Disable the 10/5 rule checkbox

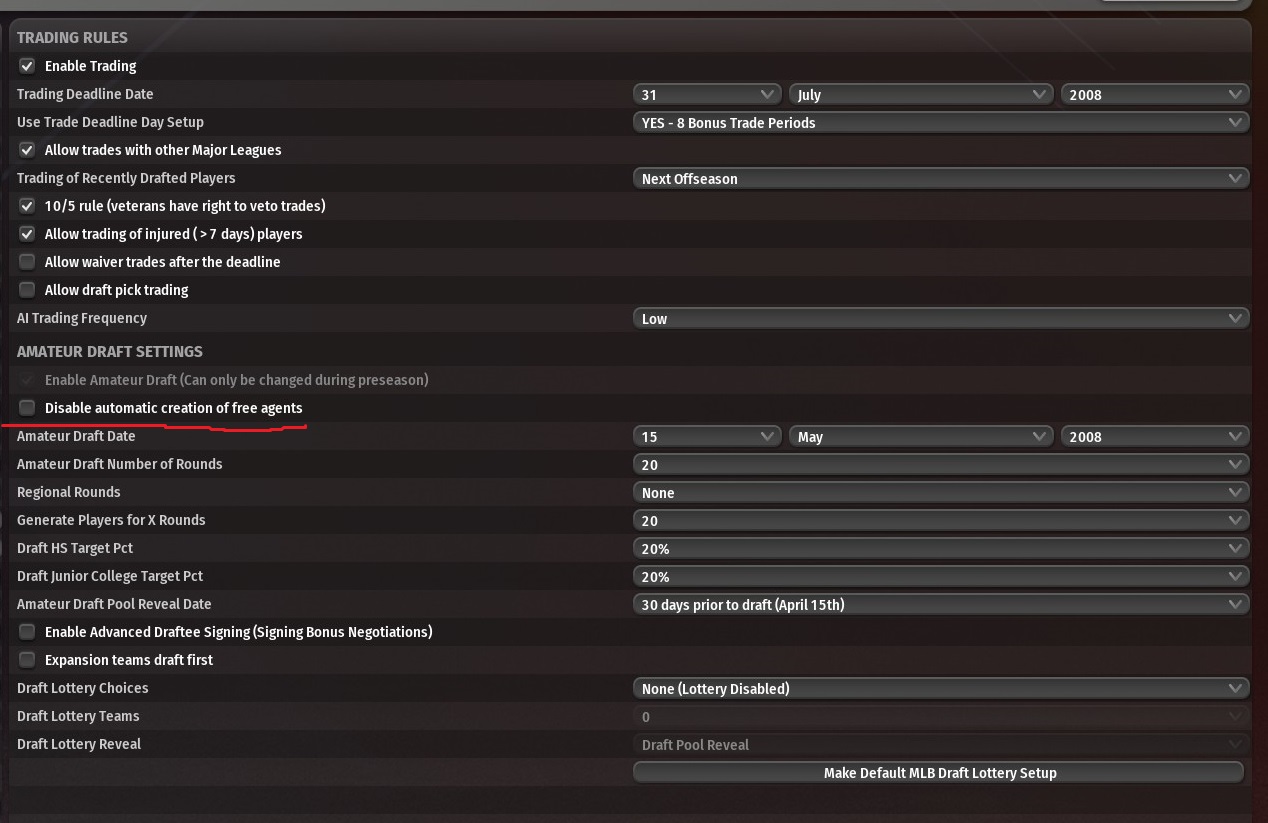click(x=27, y=206)
